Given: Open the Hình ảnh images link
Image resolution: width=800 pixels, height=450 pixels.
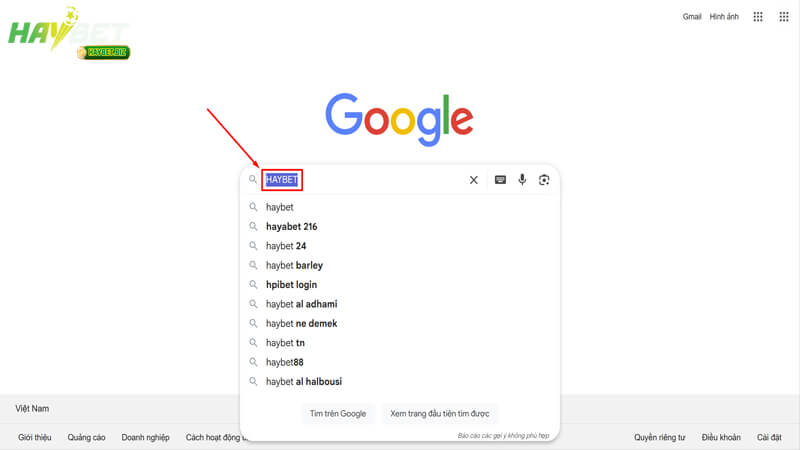Looking at the screenshot, I should pos(724,17).
